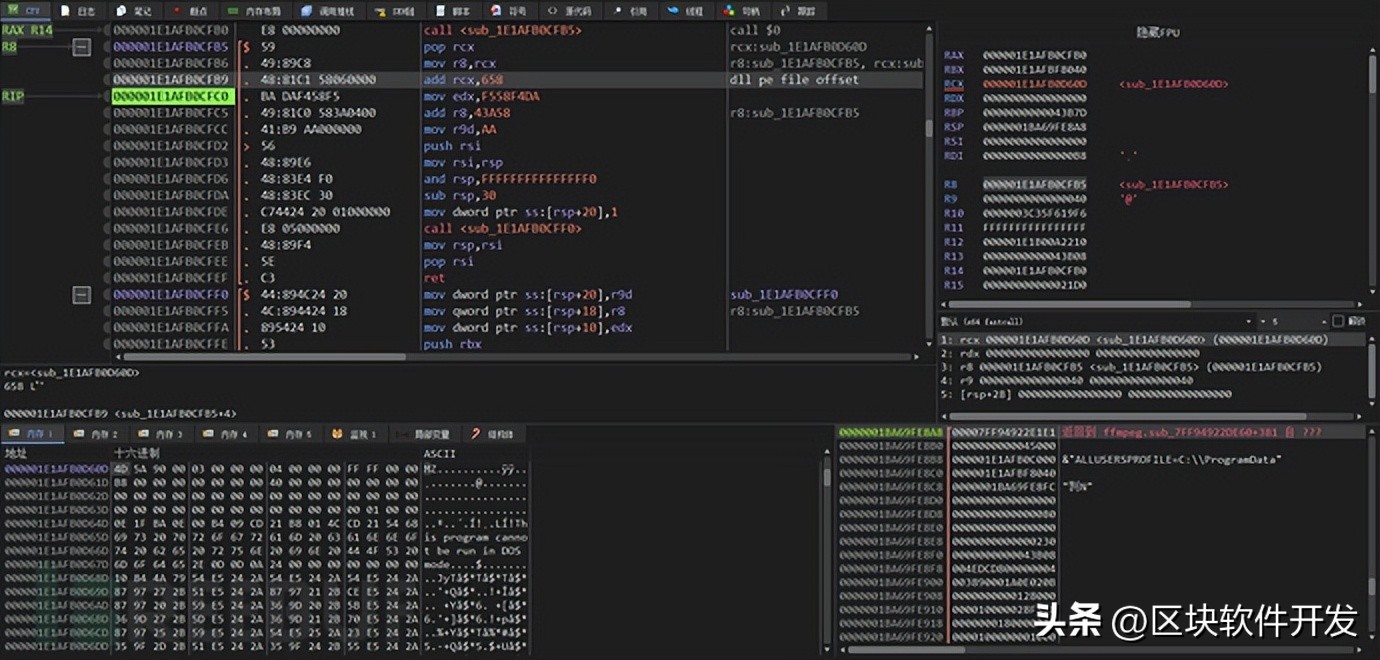Open the calling convention dropdown
This screenshot has height=660, width=1380.
(x=1248, y=322)
